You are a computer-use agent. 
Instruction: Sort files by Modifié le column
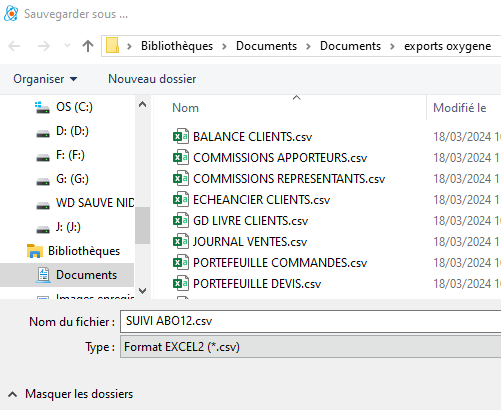pyautogui.click(x=459, y=108)
